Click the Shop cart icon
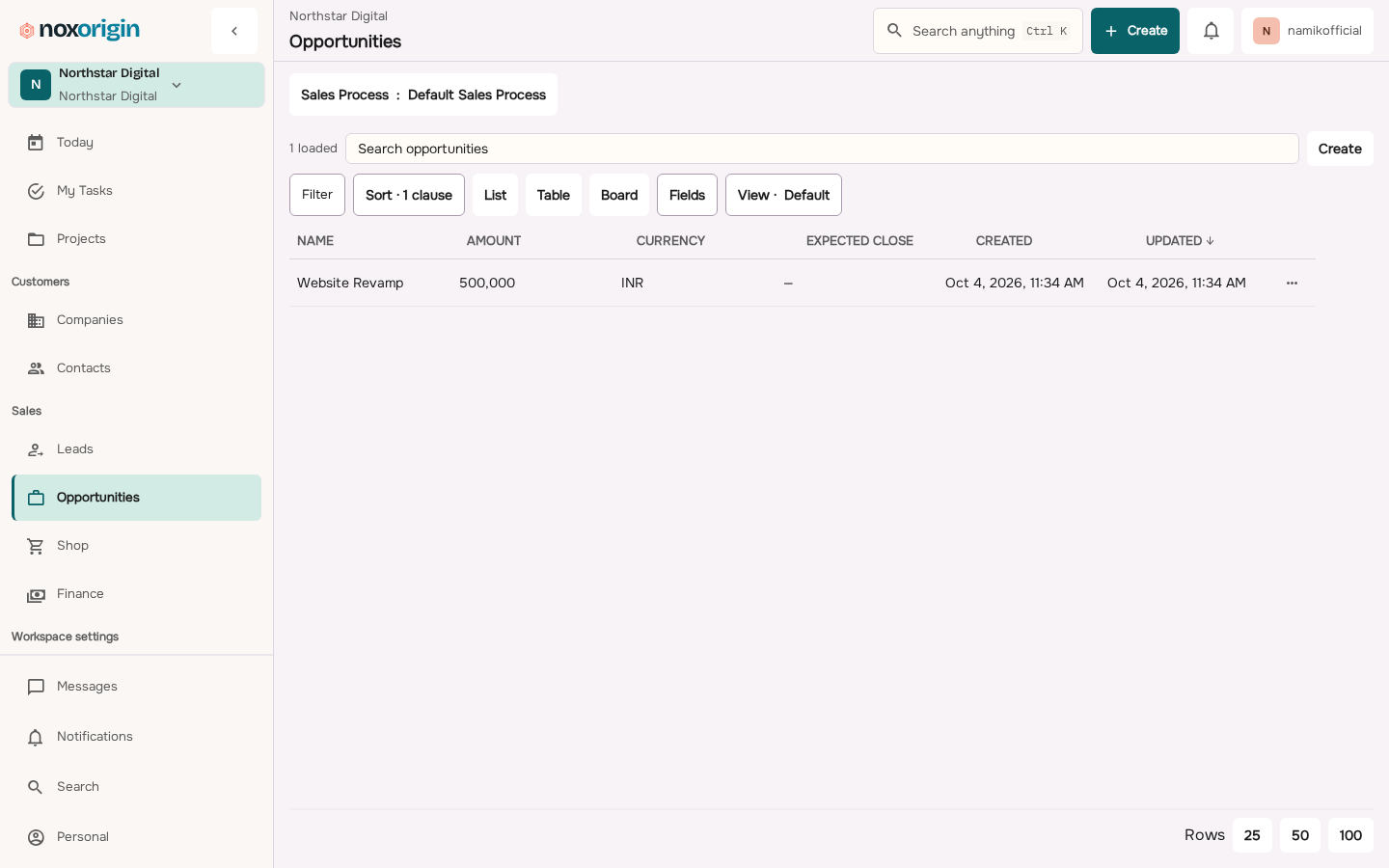This screenshot has width=1389, height=868. click(x=36, y=546)
